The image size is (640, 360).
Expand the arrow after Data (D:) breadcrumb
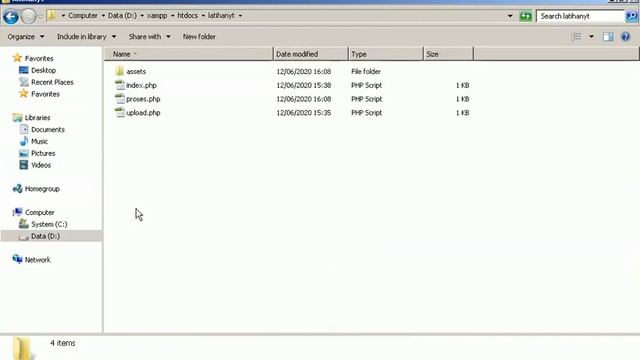click(142, 16)
